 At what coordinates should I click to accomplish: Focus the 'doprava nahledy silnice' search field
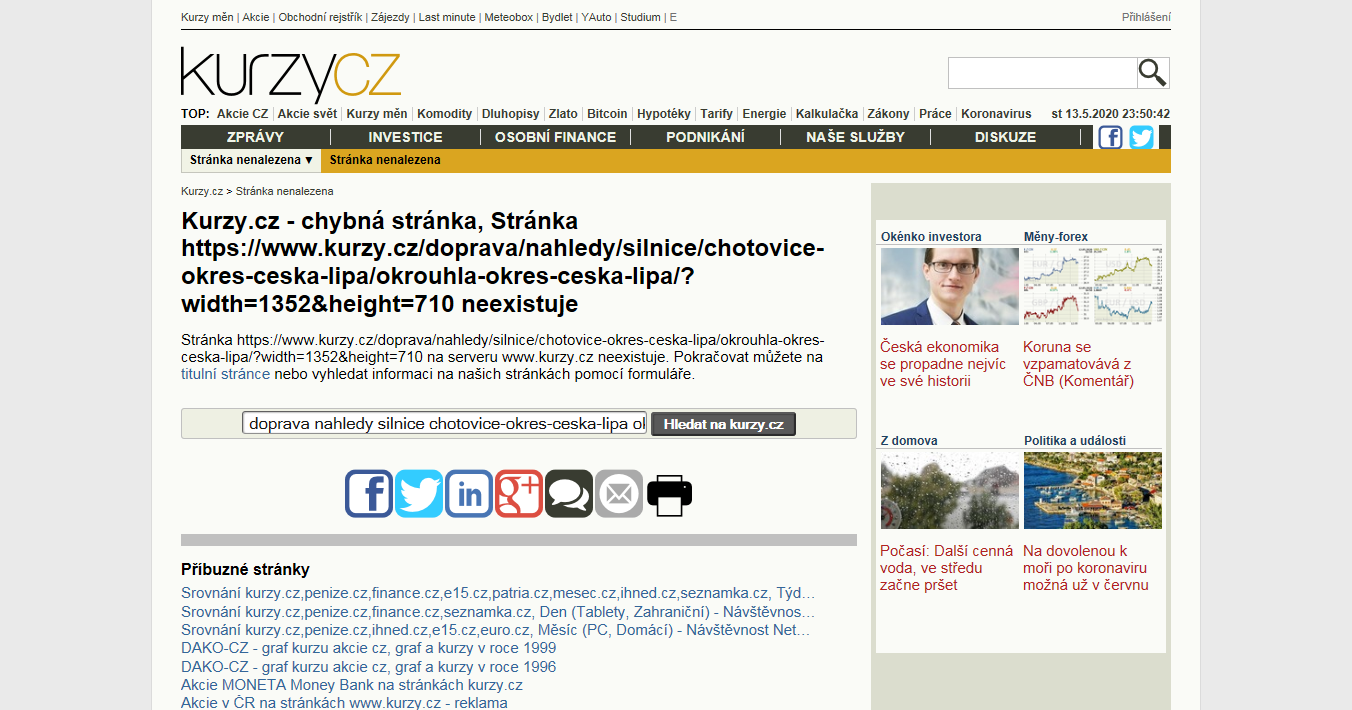pyautogui.click(x=445, y=424)
